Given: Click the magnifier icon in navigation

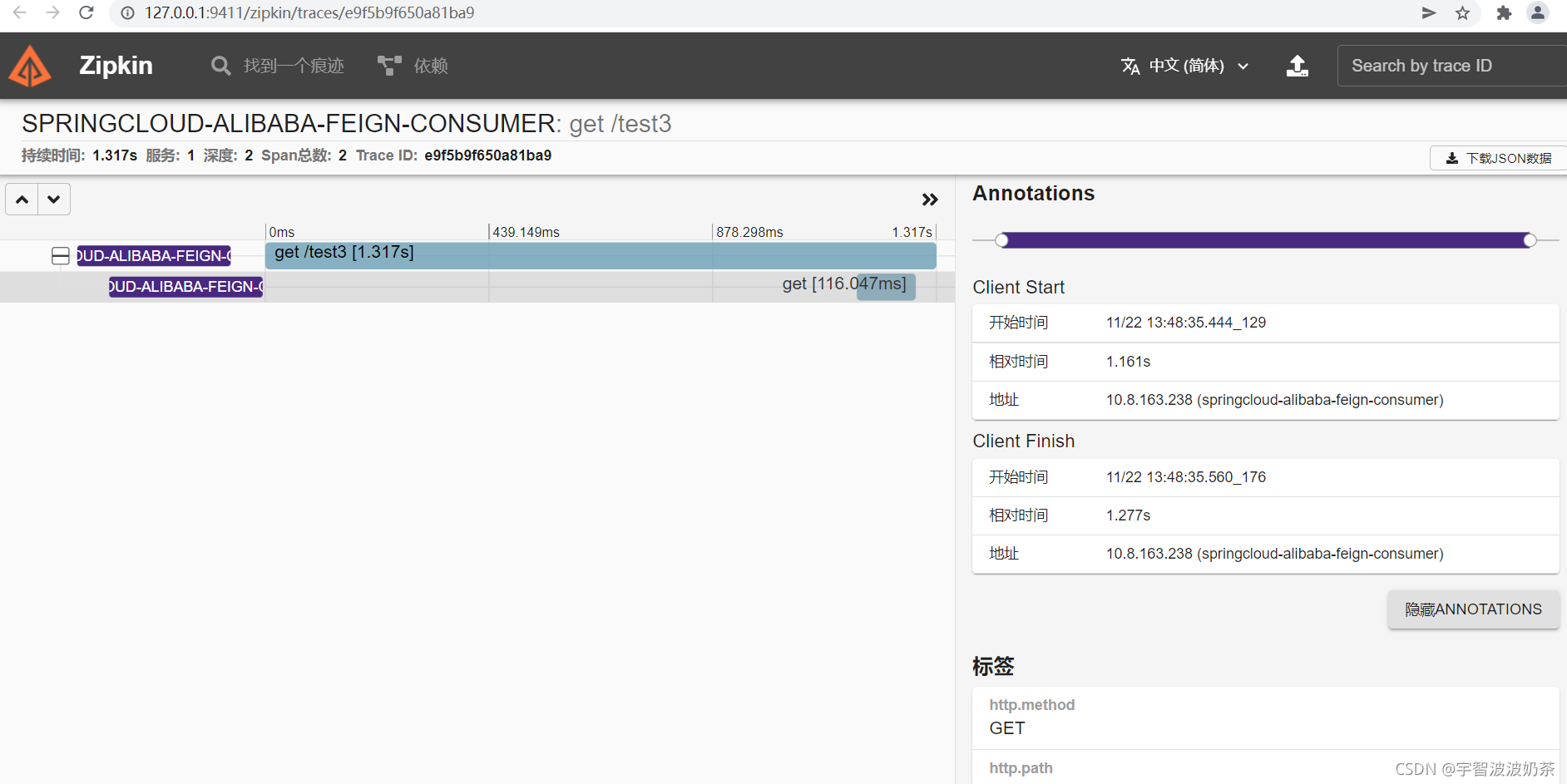Looking at the screenshot, I should pos(220,66).
